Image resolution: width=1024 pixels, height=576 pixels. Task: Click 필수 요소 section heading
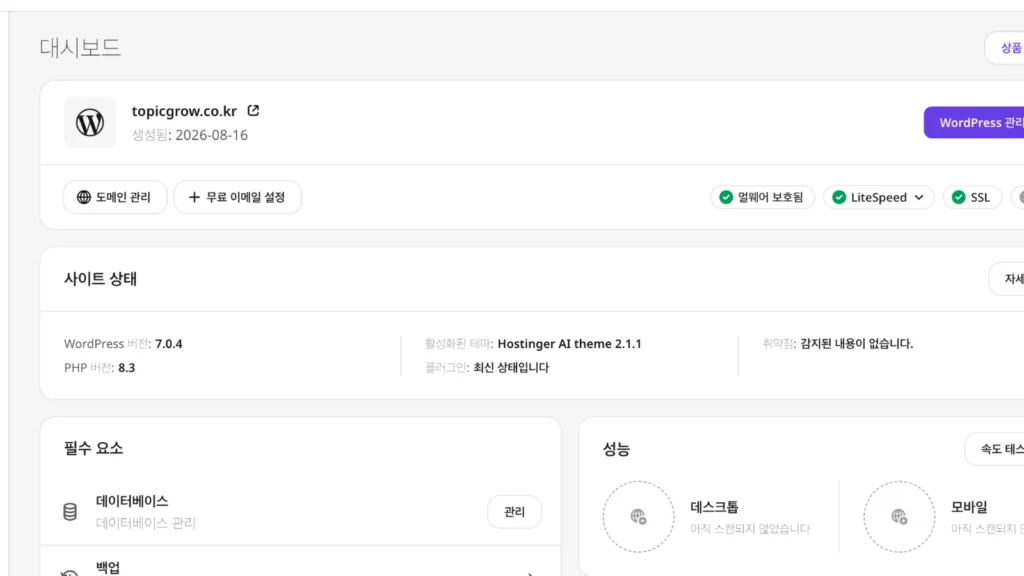tap(93, 449)
